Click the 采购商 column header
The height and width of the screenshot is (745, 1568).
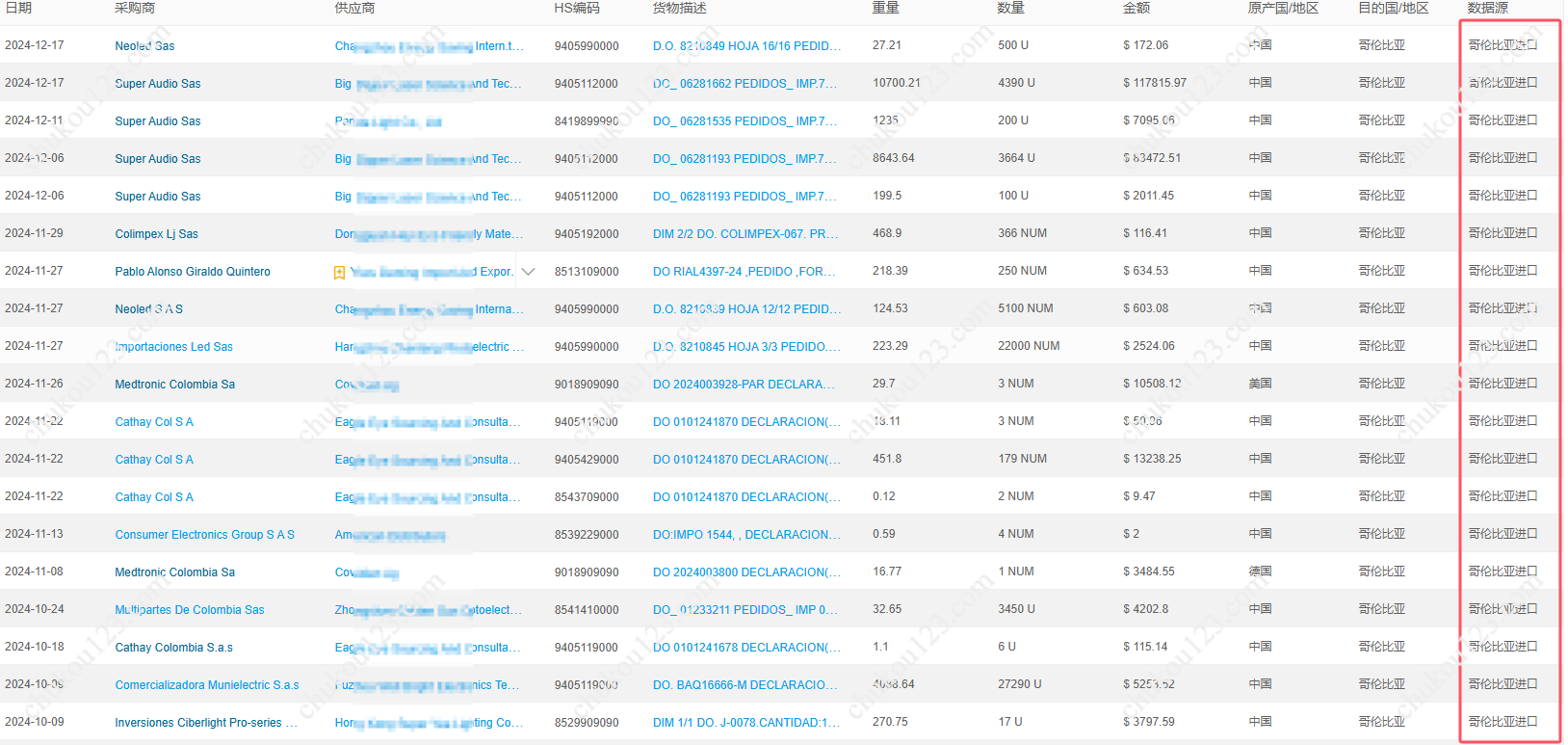tap(135, 8)
